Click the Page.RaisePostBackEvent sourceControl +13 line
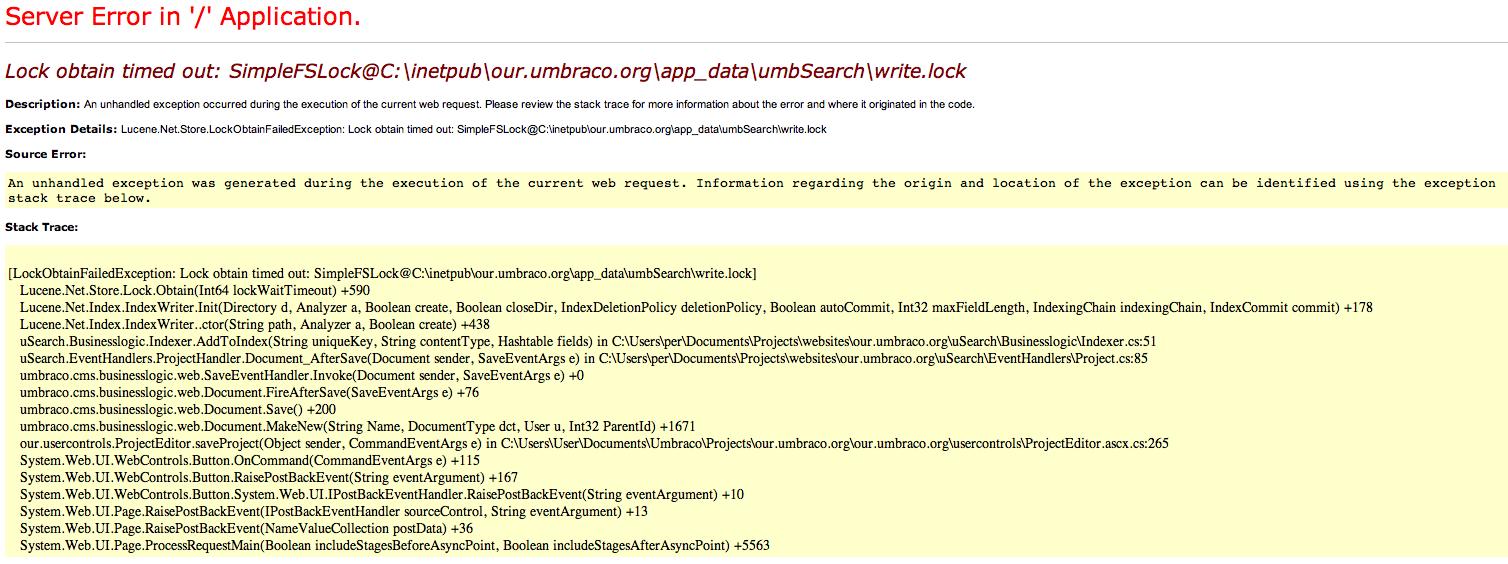 pos(334,511)
